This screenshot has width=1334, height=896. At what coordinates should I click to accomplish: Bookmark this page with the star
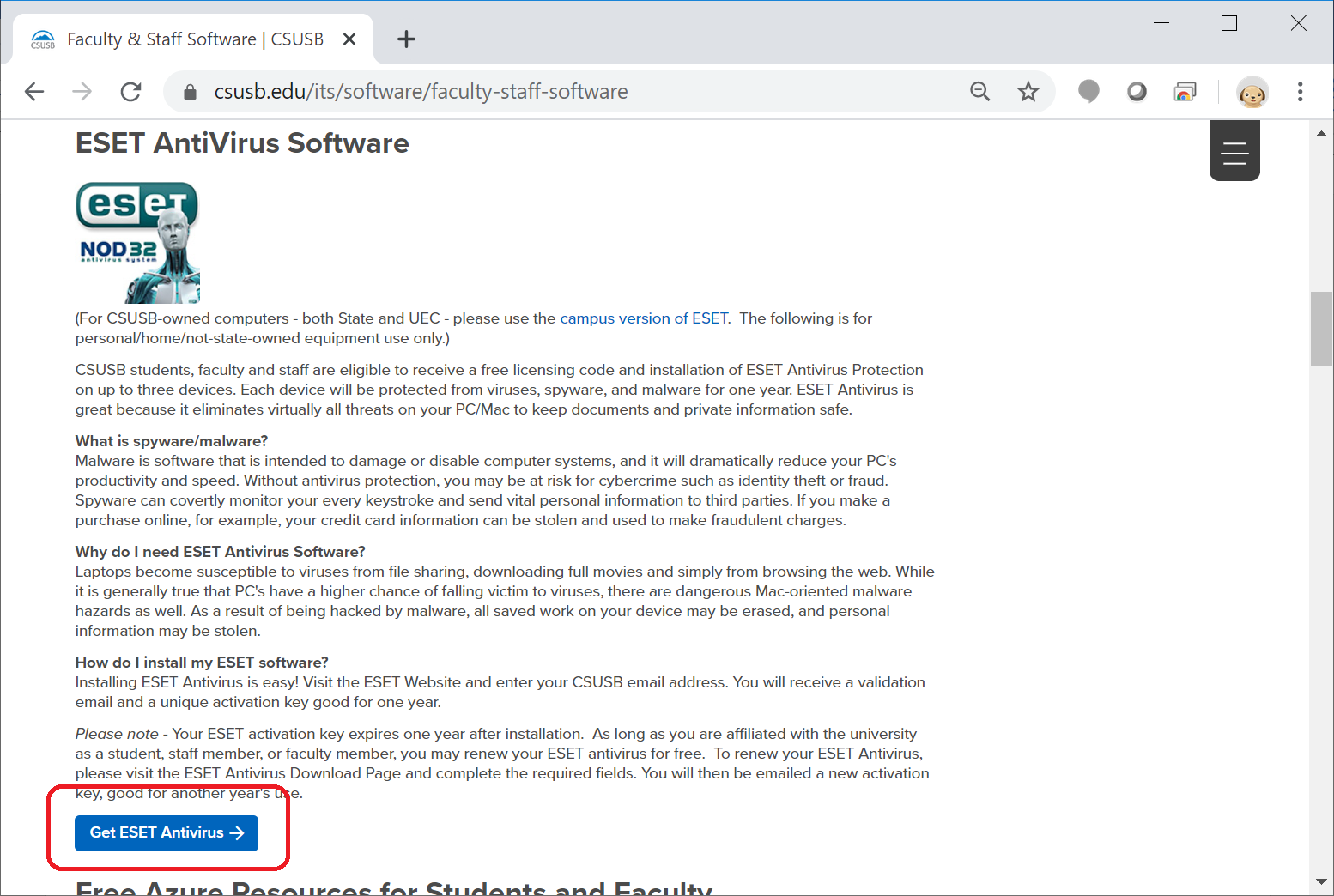pos(1028,92)
